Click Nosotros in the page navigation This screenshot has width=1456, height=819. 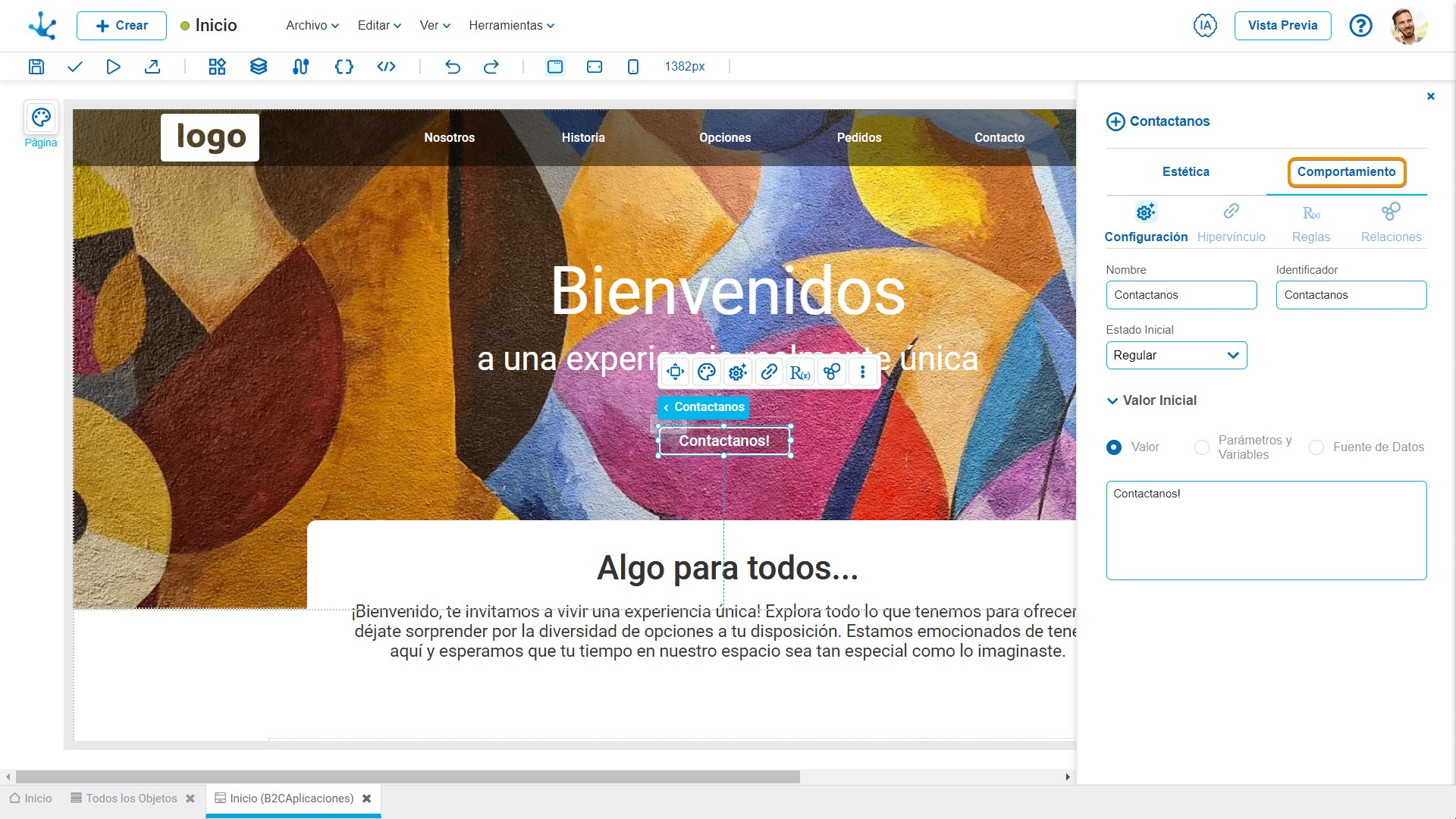tap(449, 138)
